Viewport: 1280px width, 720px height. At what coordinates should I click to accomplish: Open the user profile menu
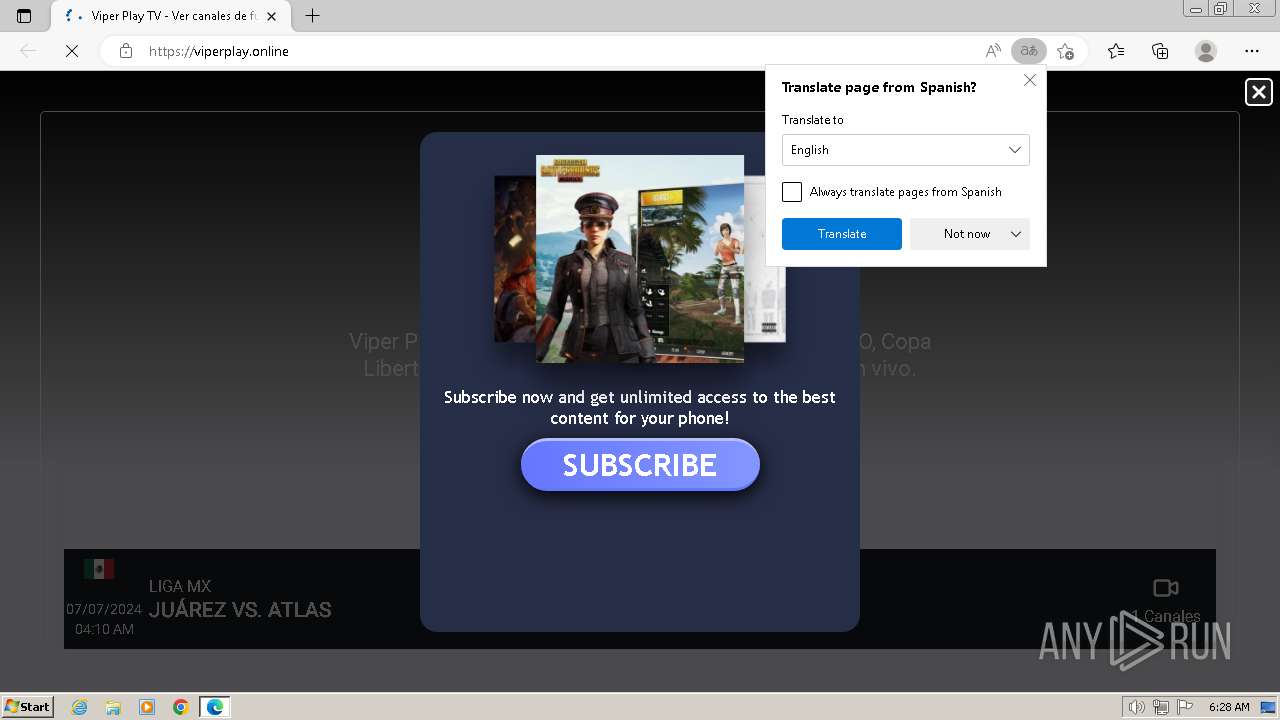tap(1206, 51)
